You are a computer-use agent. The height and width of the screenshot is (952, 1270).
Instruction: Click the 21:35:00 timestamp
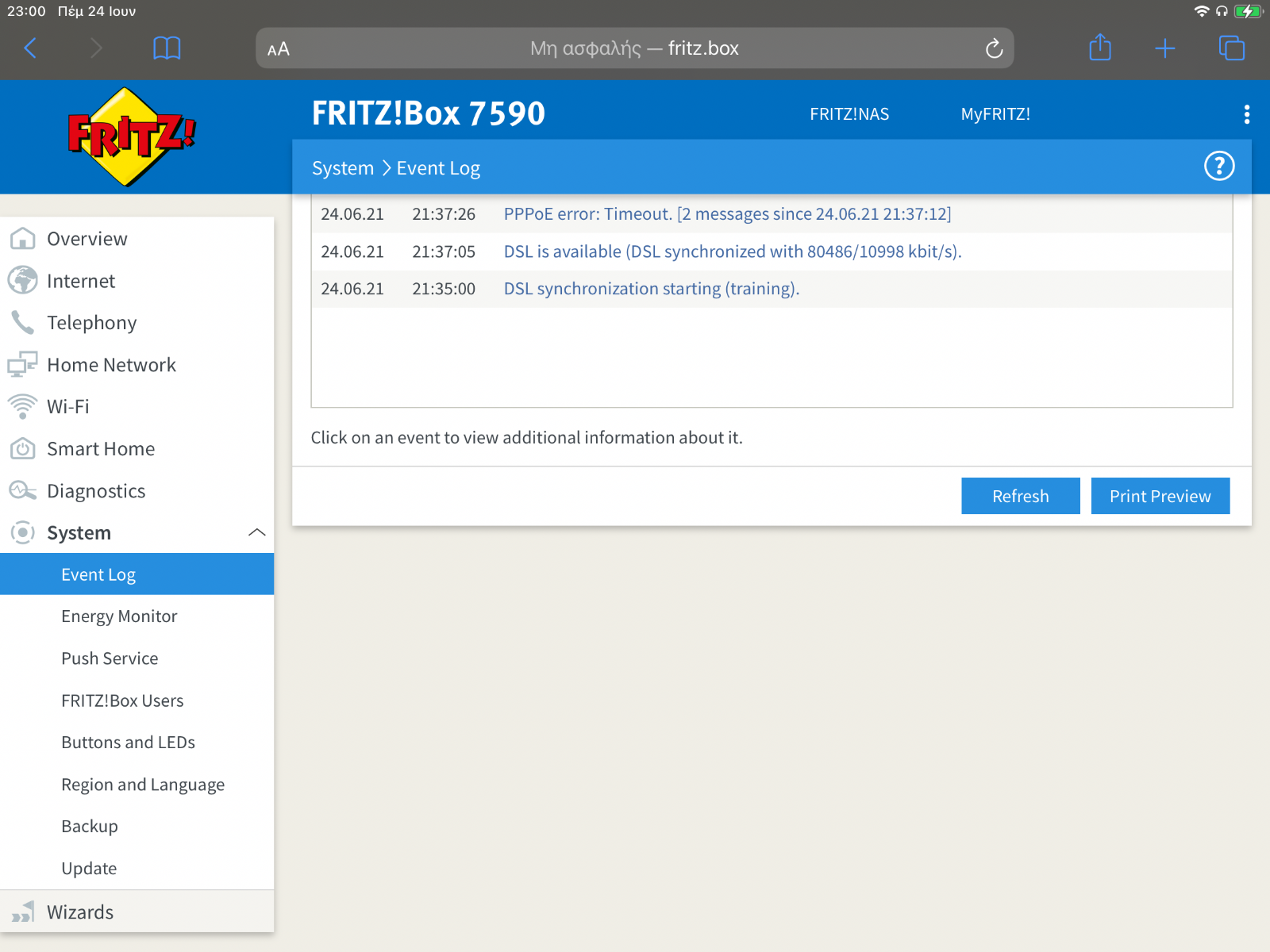pos(444,289)
